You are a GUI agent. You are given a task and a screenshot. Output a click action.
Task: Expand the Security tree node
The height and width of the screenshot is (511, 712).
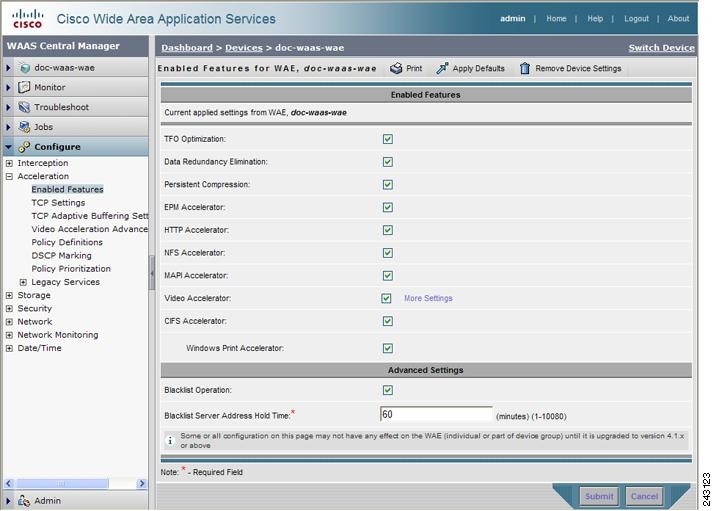tap(9, 308)
